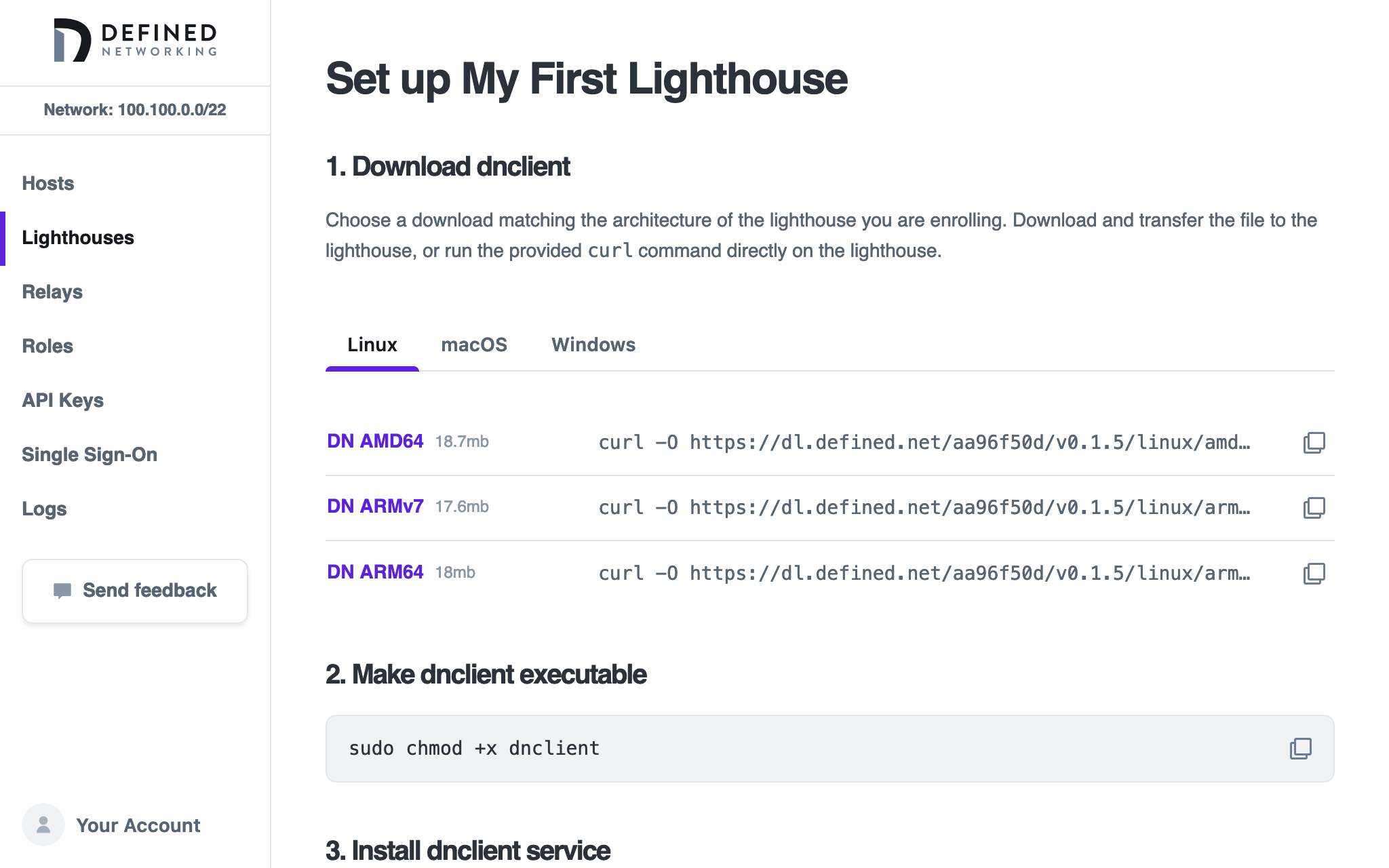Go to Relays in sidebar
This screenshot has height=868, width=1389.
[52, 292]
